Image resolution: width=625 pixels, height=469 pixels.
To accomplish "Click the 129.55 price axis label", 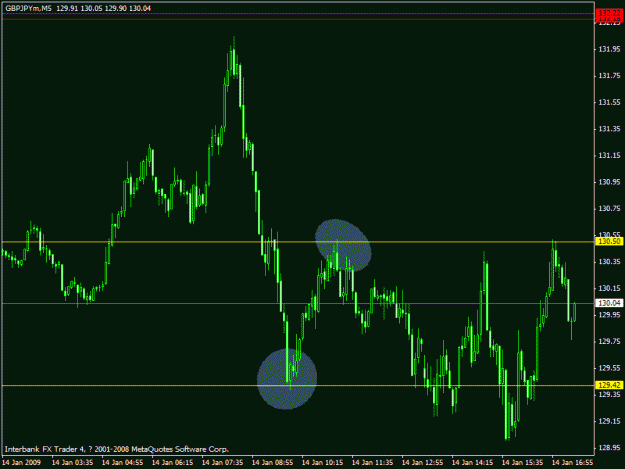I will [x=609, y=368].
